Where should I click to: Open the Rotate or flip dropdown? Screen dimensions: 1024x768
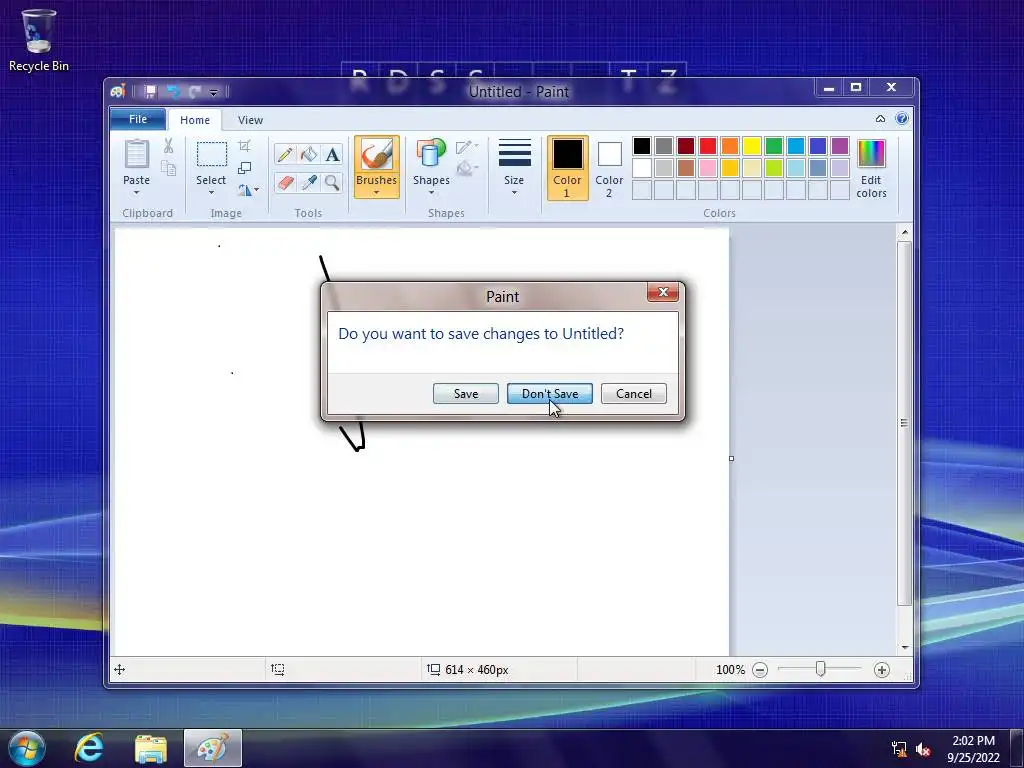tap(248, 190)
